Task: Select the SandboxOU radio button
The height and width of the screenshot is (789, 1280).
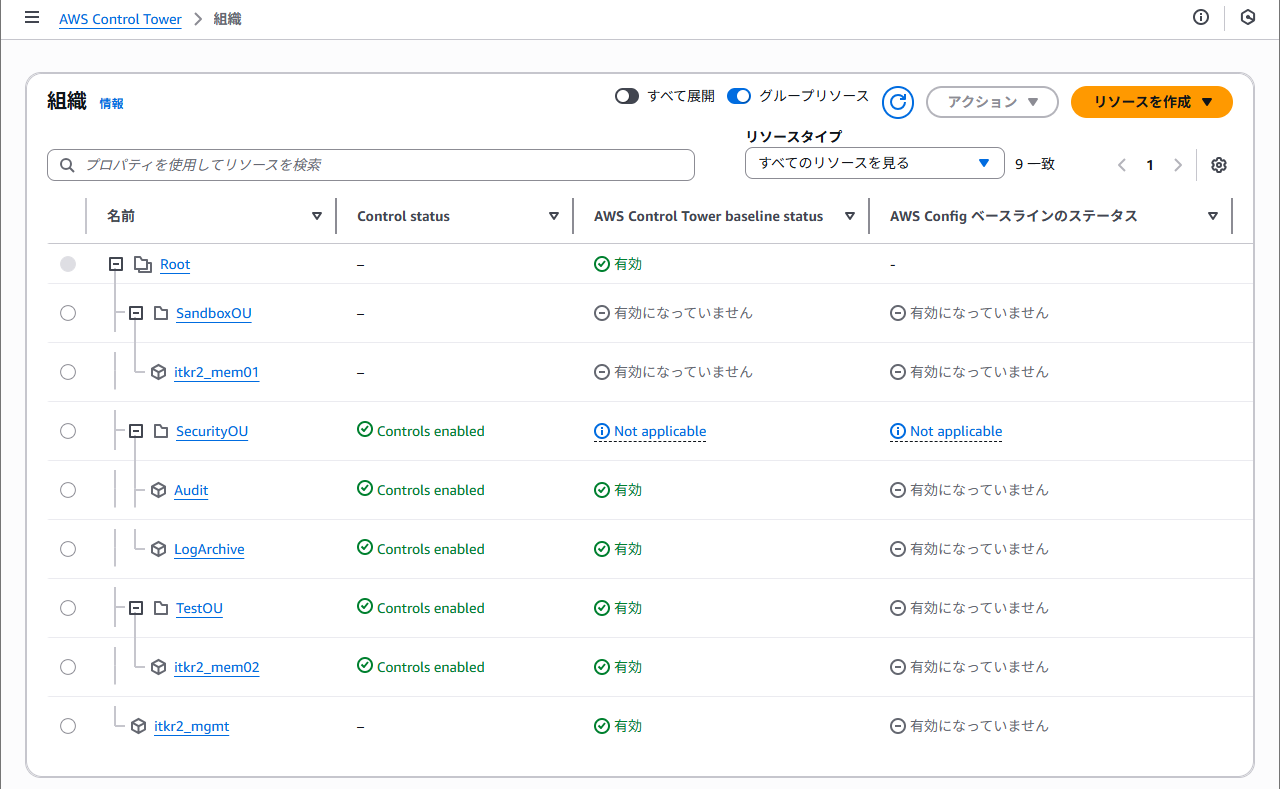Action: 68,313
